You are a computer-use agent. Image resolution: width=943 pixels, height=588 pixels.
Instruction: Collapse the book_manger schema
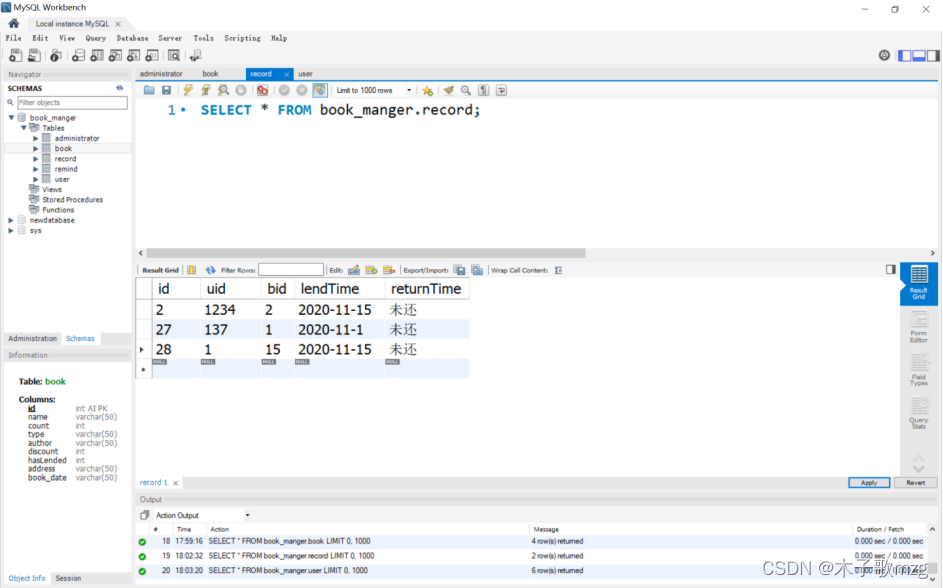(11, 118)
